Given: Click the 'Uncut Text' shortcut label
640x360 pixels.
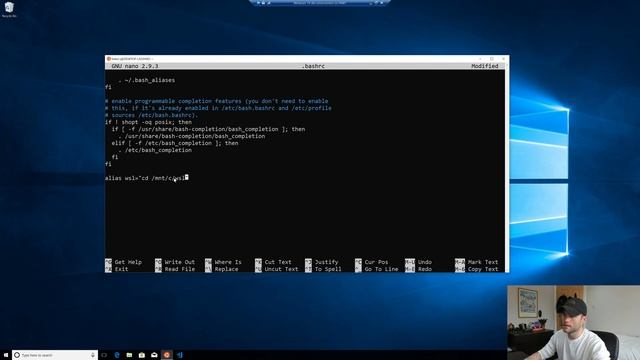Looking at the screenshot, I should click(x=281, y=269).
